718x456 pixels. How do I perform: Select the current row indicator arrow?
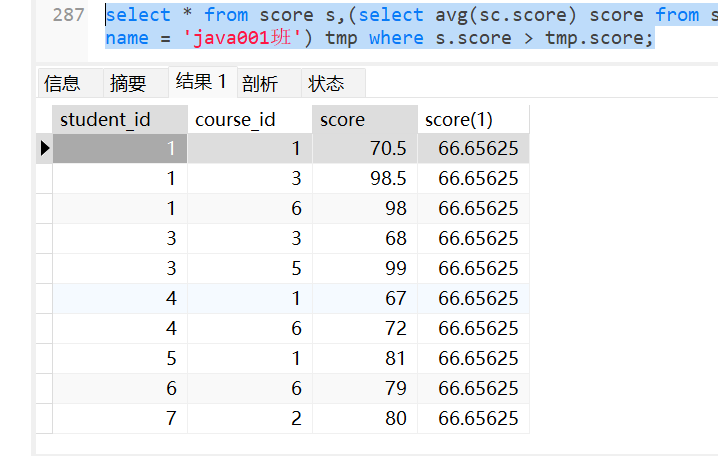pyautogui.click(x=44, y=148)
